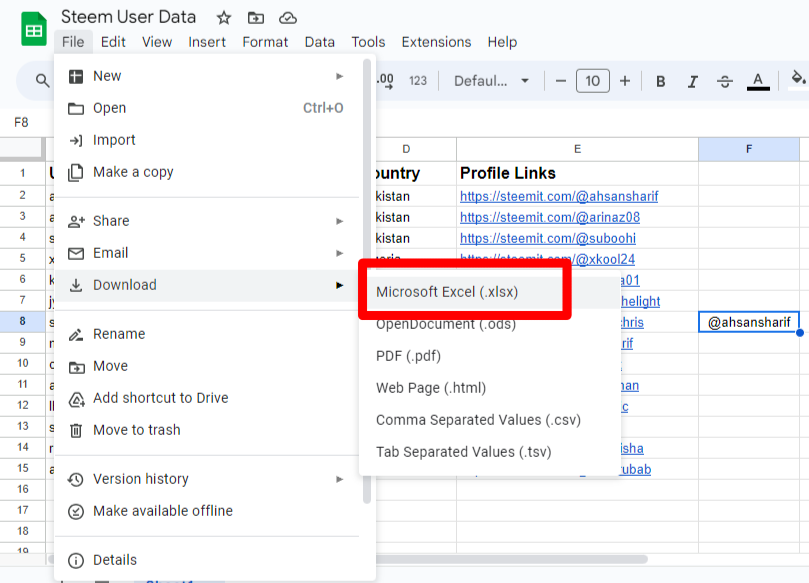Download as Microsoft Excel (.xlsx)

coord(447,292)
